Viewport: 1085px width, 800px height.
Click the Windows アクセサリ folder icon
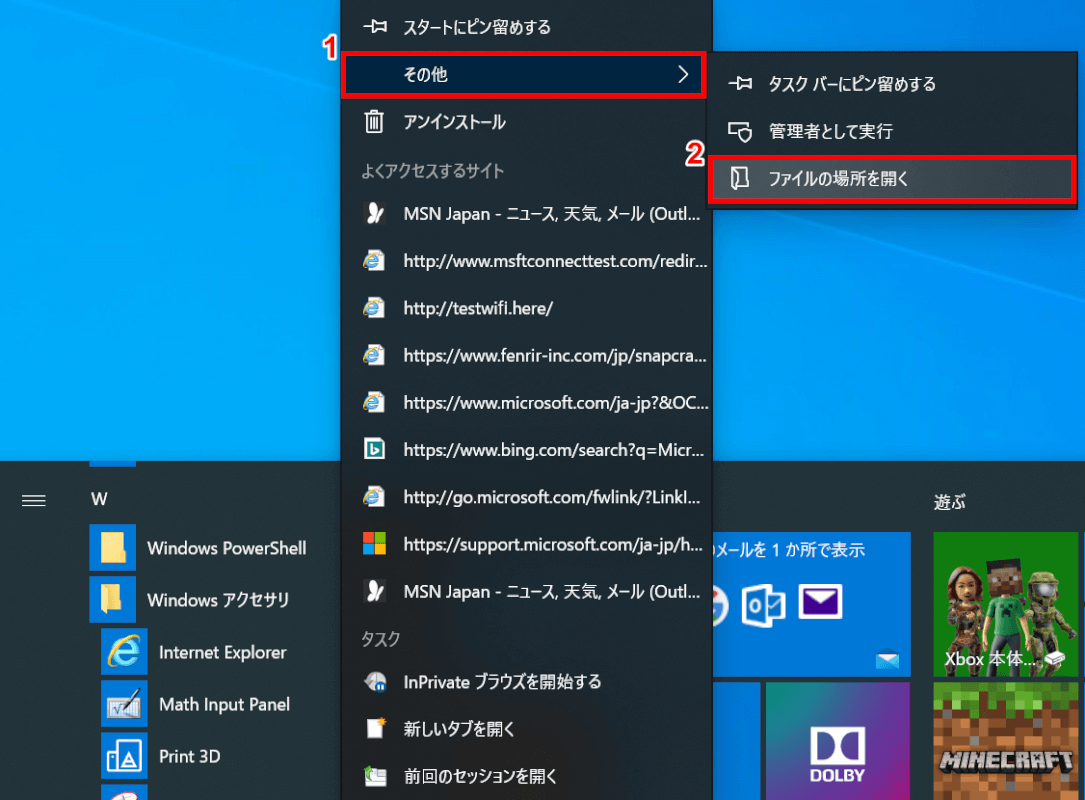pyautogui.click(x=113, y=599)
